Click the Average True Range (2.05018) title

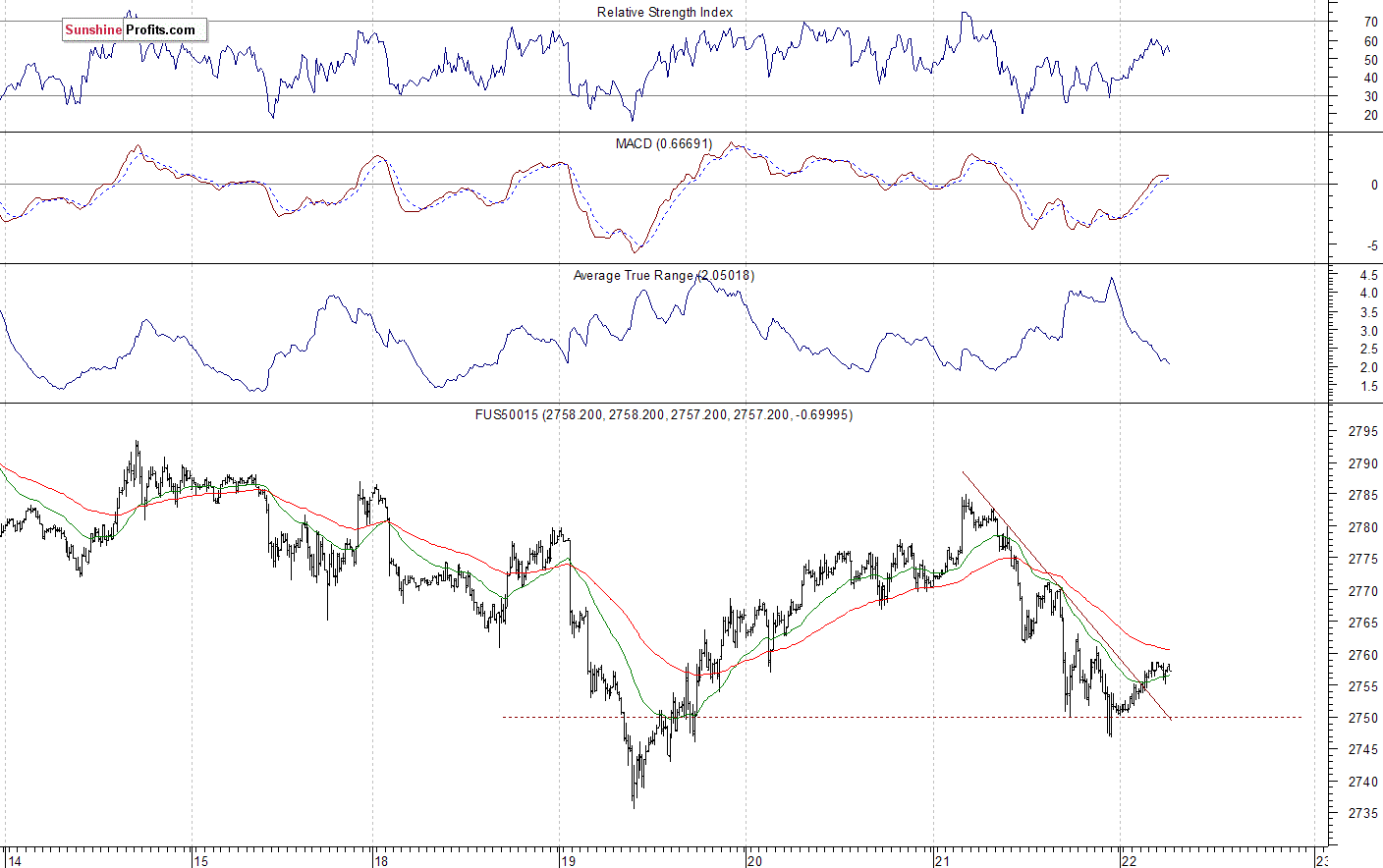tap(664, 275)
